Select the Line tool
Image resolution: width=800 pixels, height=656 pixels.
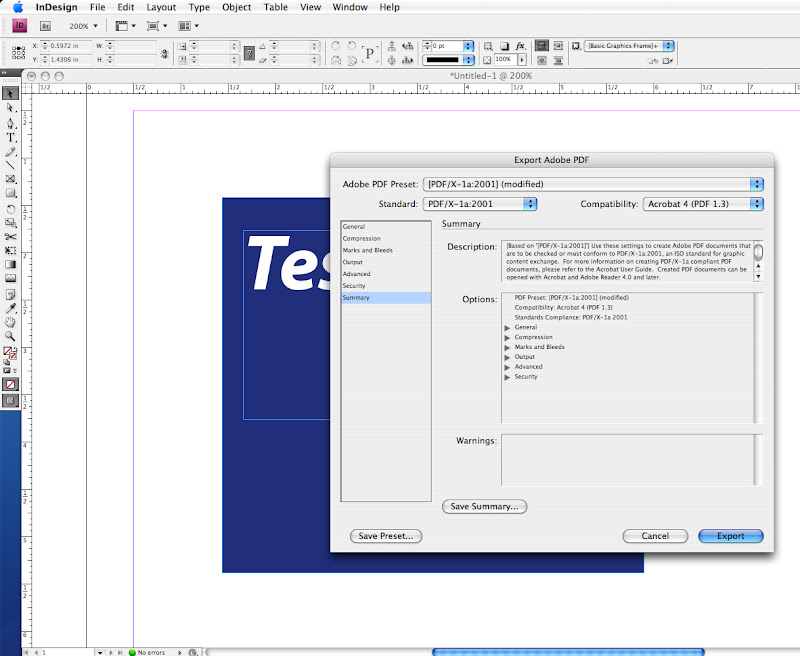coord(11,165)
